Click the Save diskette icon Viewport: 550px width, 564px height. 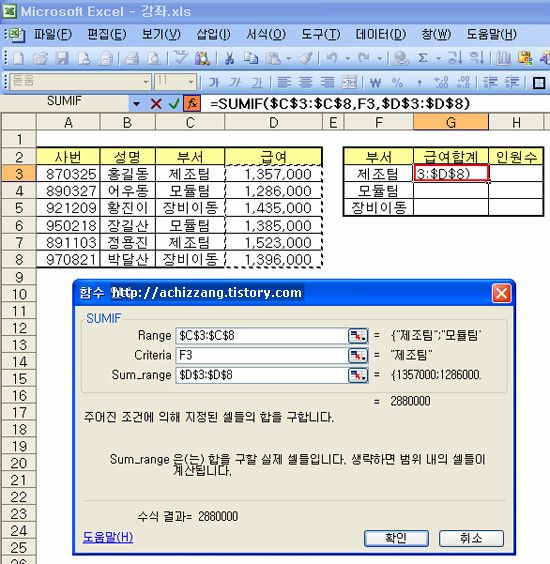coord(62,58)
